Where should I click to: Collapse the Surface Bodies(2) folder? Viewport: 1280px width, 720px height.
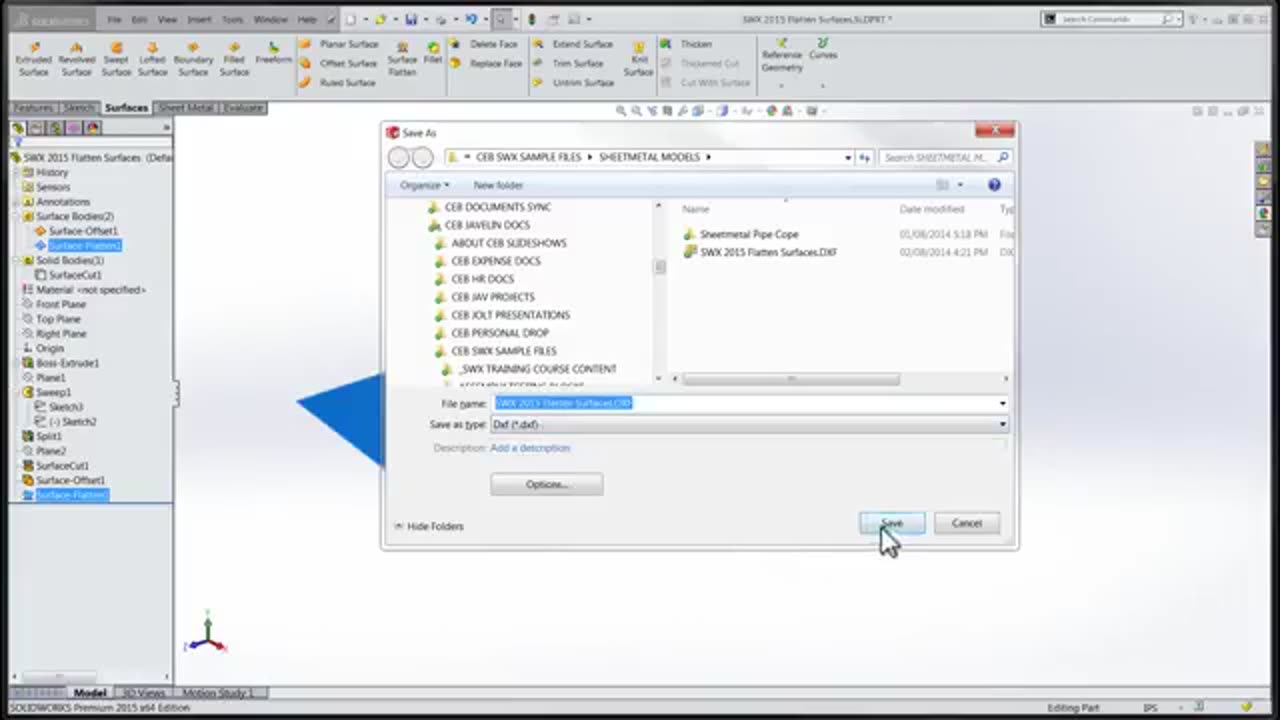coord(16,216)
